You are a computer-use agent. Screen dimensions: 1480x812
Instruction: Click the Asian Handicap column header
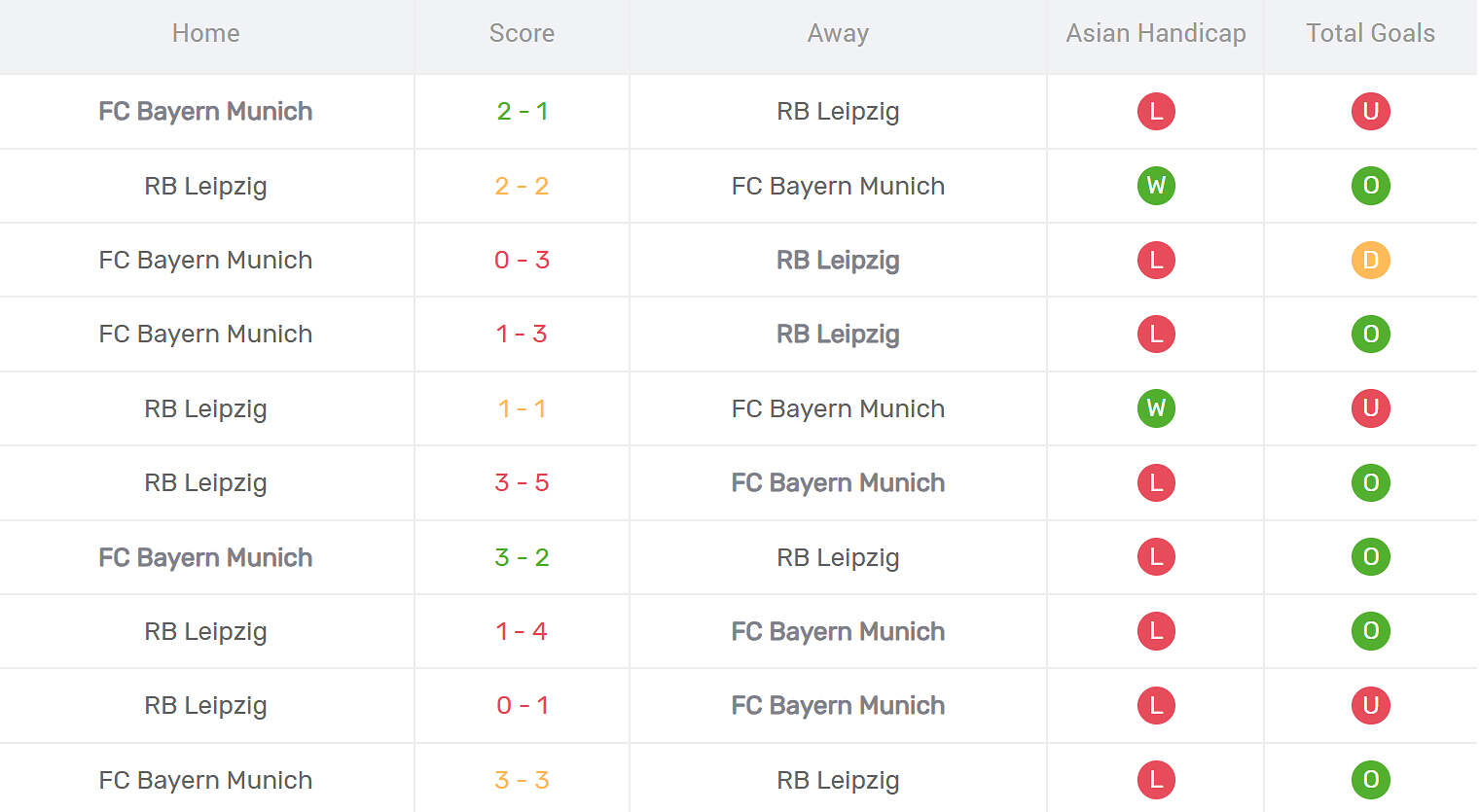tap(1155, 33)
